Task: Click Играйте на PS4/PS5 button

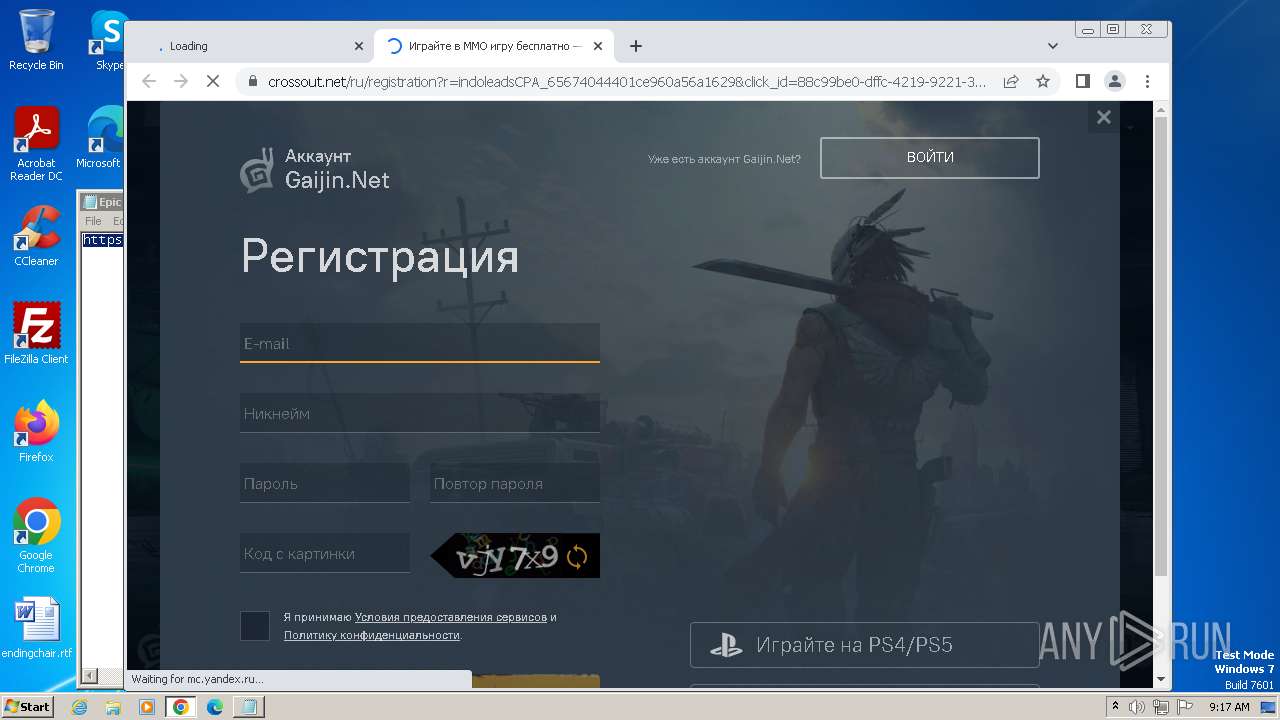Action: pyautogui.click(x=865, y=645)
